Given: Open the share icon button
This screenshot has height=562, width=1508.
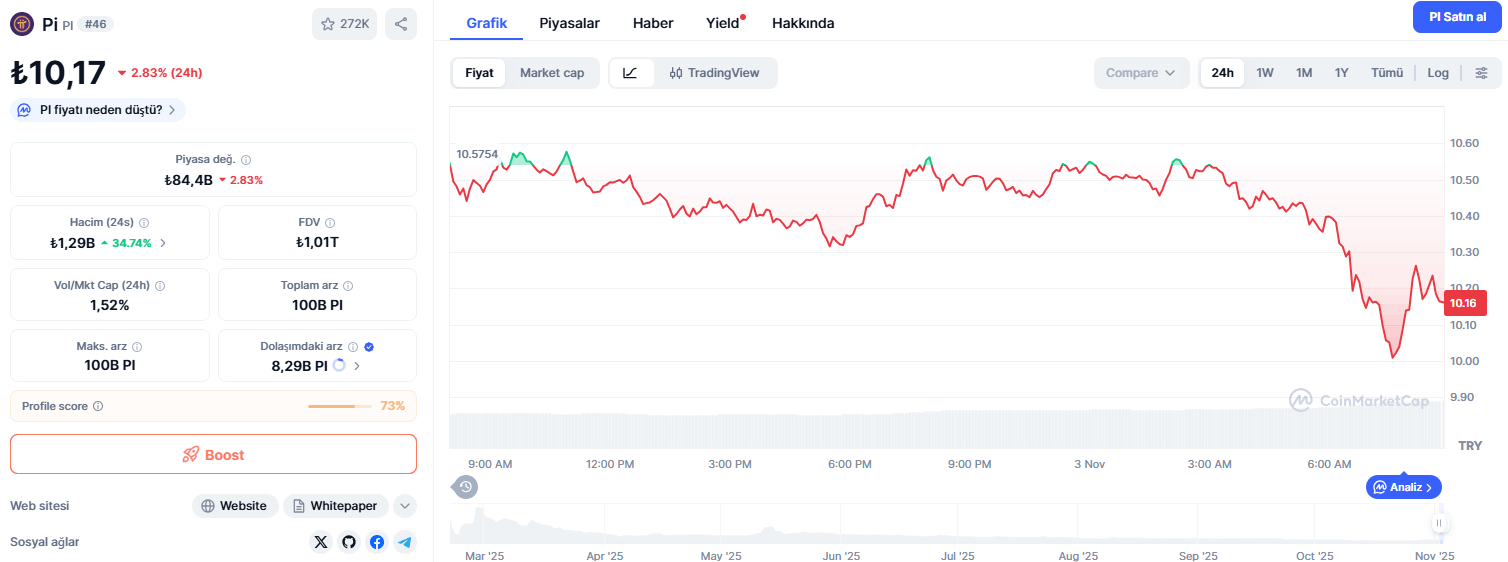Looking at the screenshot, I should point(401,24).
